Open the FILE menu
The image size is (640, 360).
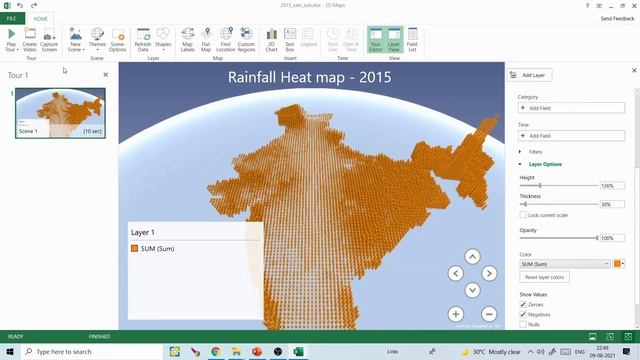point(12,18)
